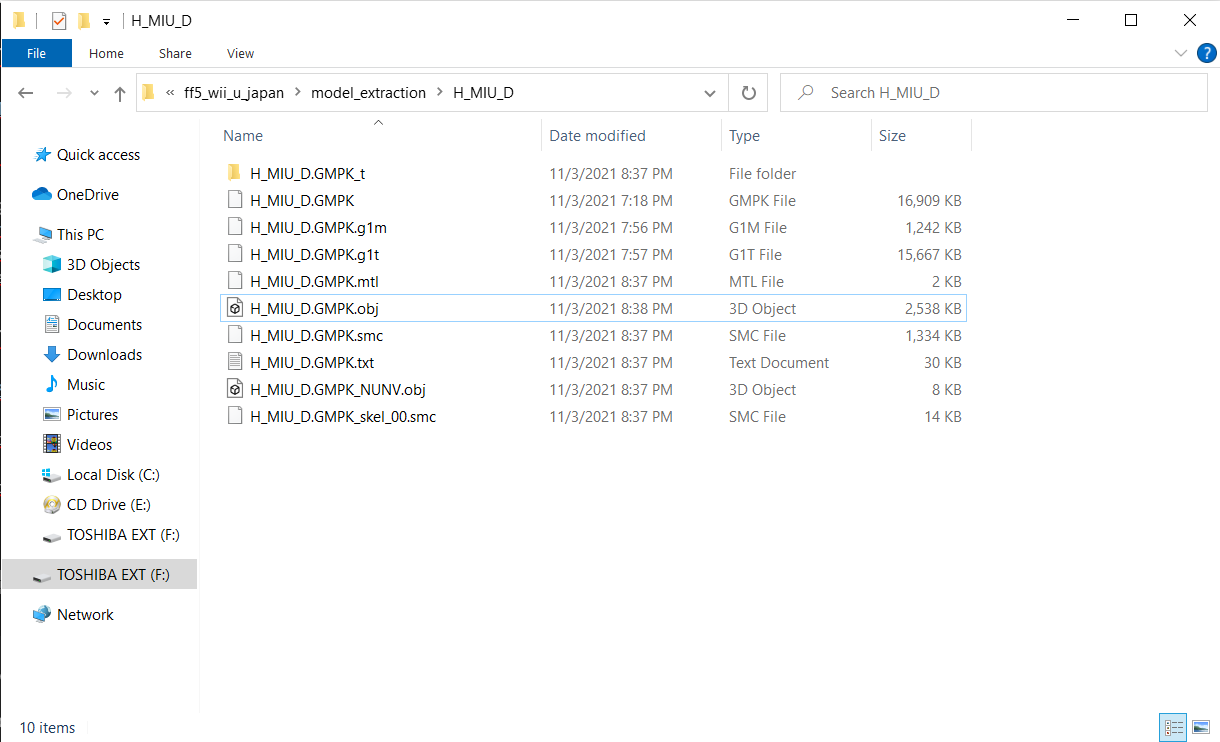This screenshot has width=1220, height=742.
Task: Open the Desktop folder in sidebar
Action: point(94,295)
